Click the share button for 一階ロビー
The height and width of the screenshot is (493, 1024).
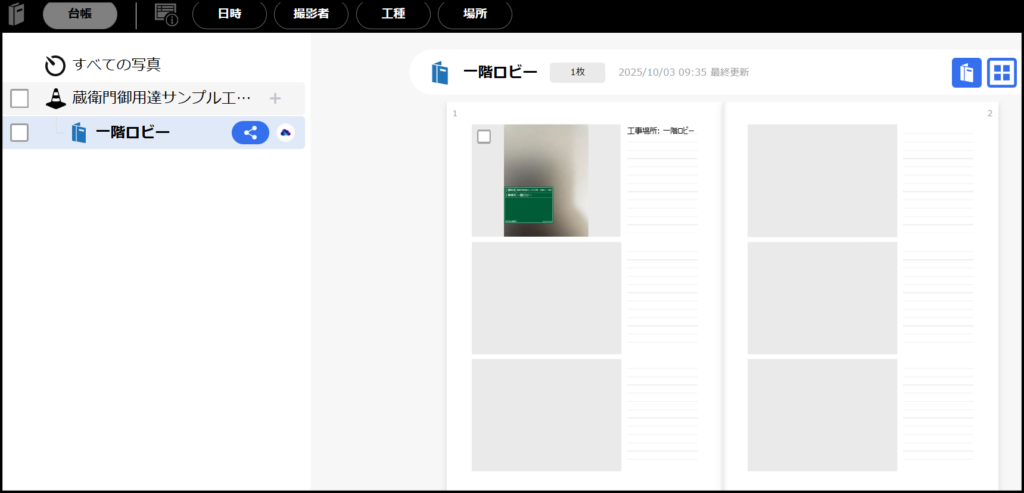tap(250, 133)
